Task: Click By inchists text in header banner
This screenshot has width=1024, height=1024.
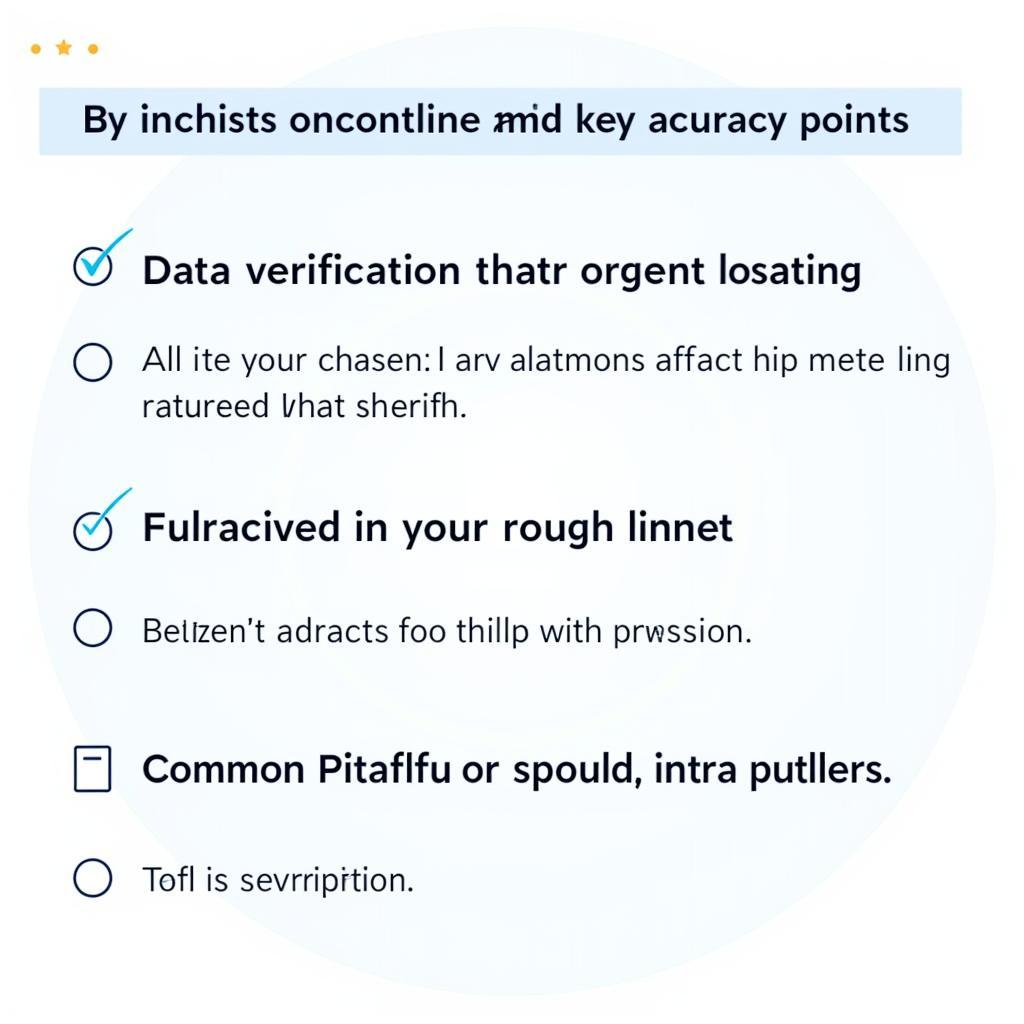Action: (180, 121)
